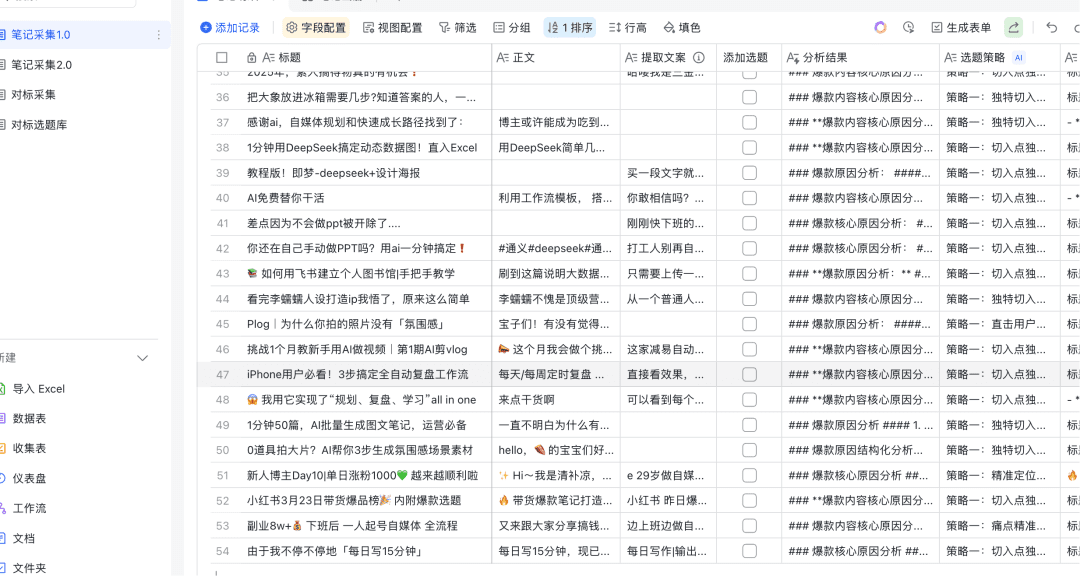
Task: Click the lock icon in 标题 header
Action: pos(252,58)
